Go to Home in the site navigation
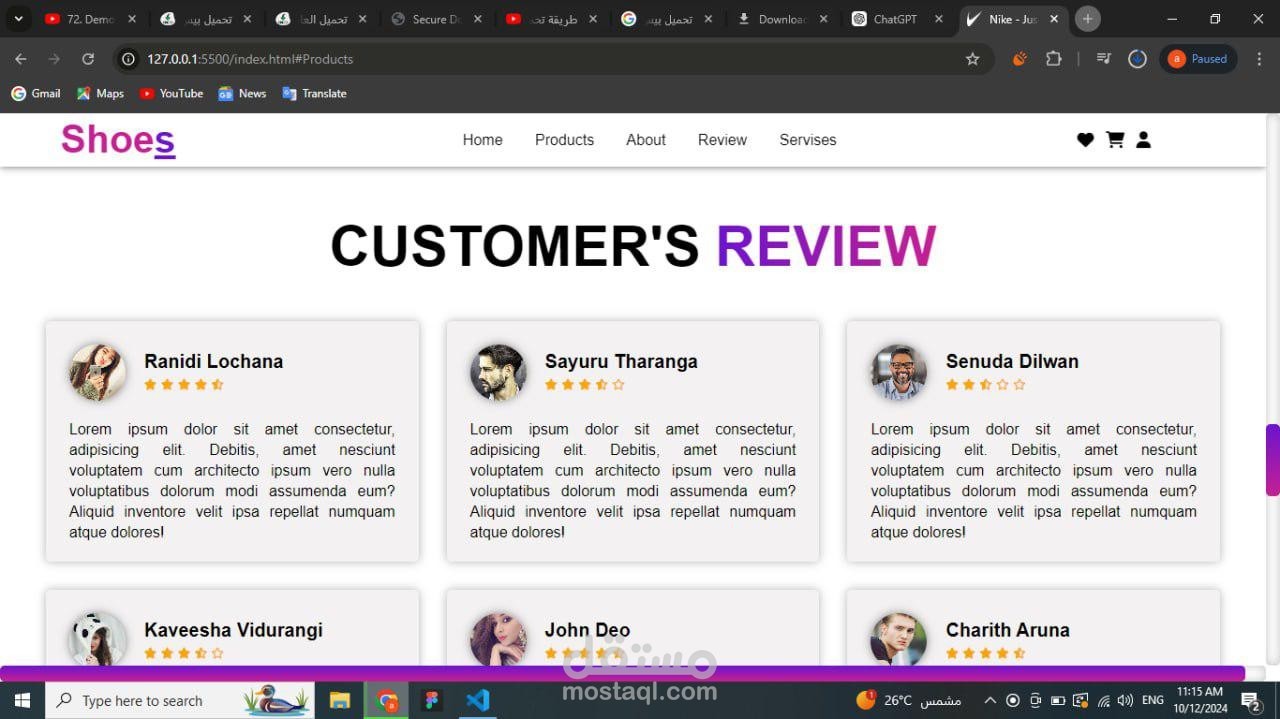Viewport: 1280px width, 719px height. (482, 140)
